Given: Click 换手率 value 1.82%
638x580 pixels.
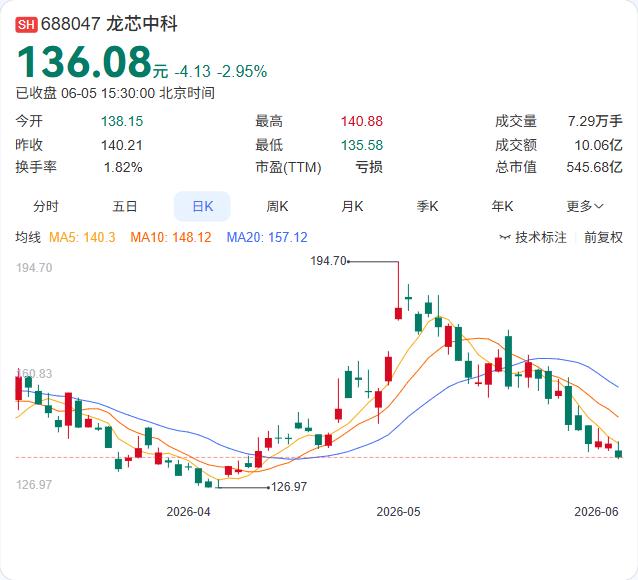Looking at the screenshot, I should click(123, 167).
